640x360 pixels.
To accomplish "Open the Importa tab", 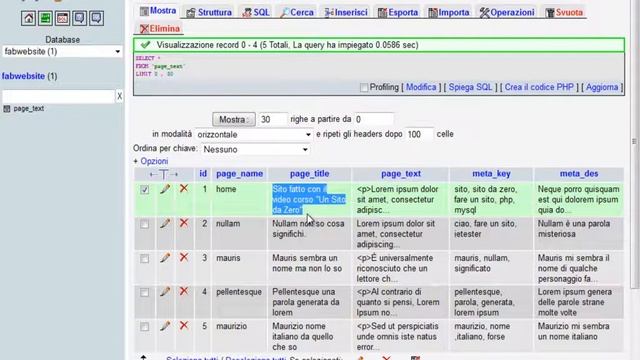I will [449, 13].
